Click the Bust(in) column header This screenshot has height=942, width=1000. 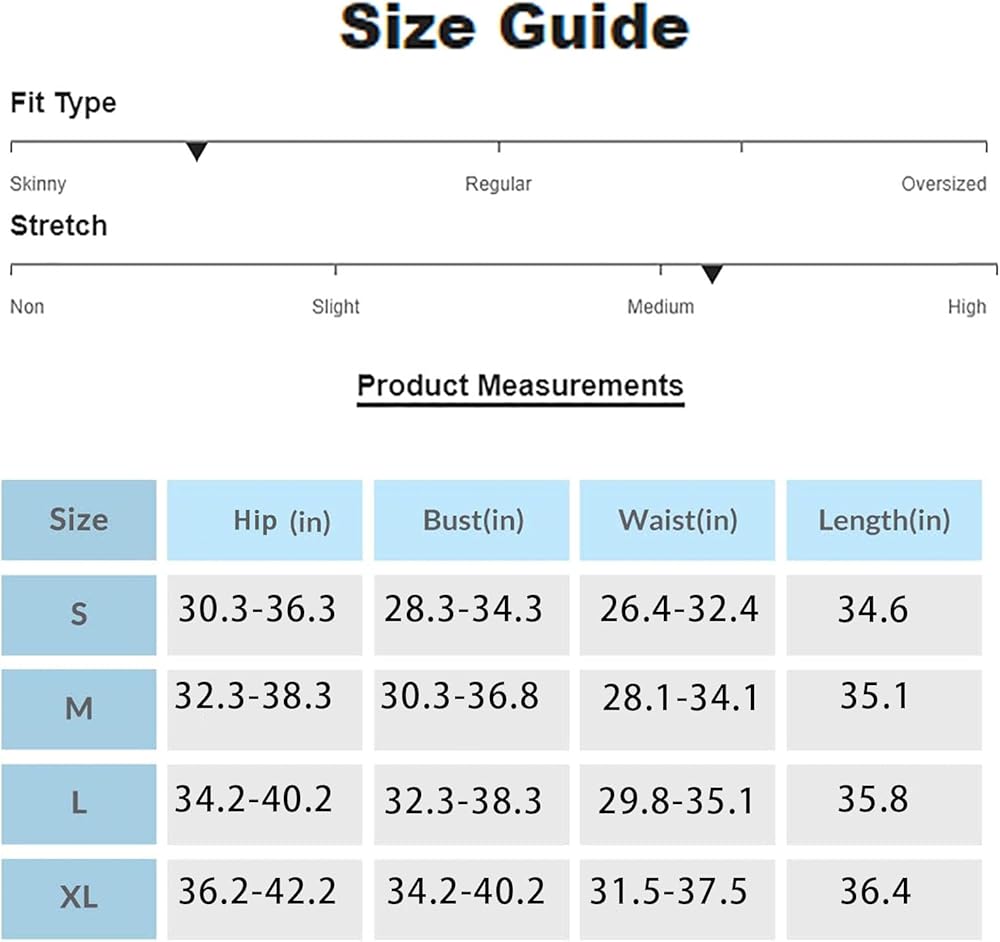472,520
